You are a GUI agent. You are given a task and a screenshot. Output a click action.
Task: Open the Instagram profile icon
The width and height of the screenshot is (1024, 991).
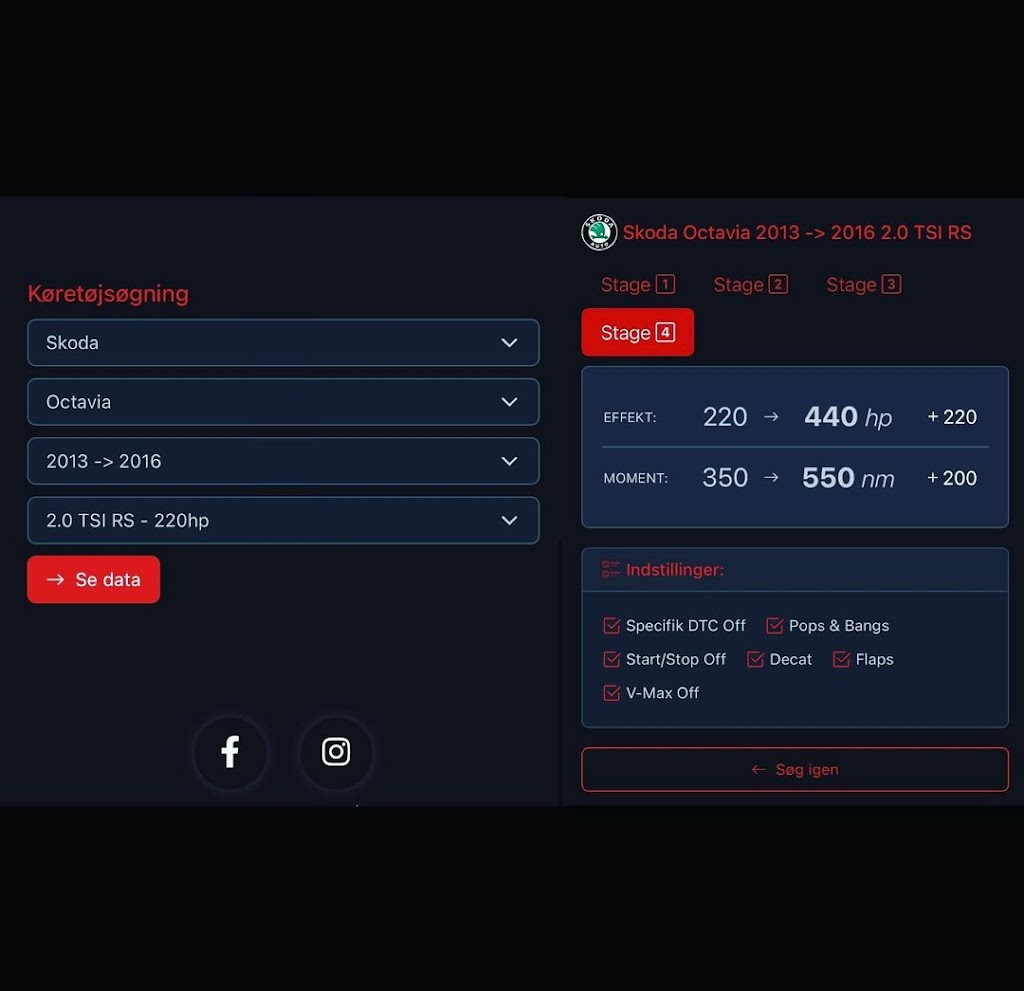[336, 752]
